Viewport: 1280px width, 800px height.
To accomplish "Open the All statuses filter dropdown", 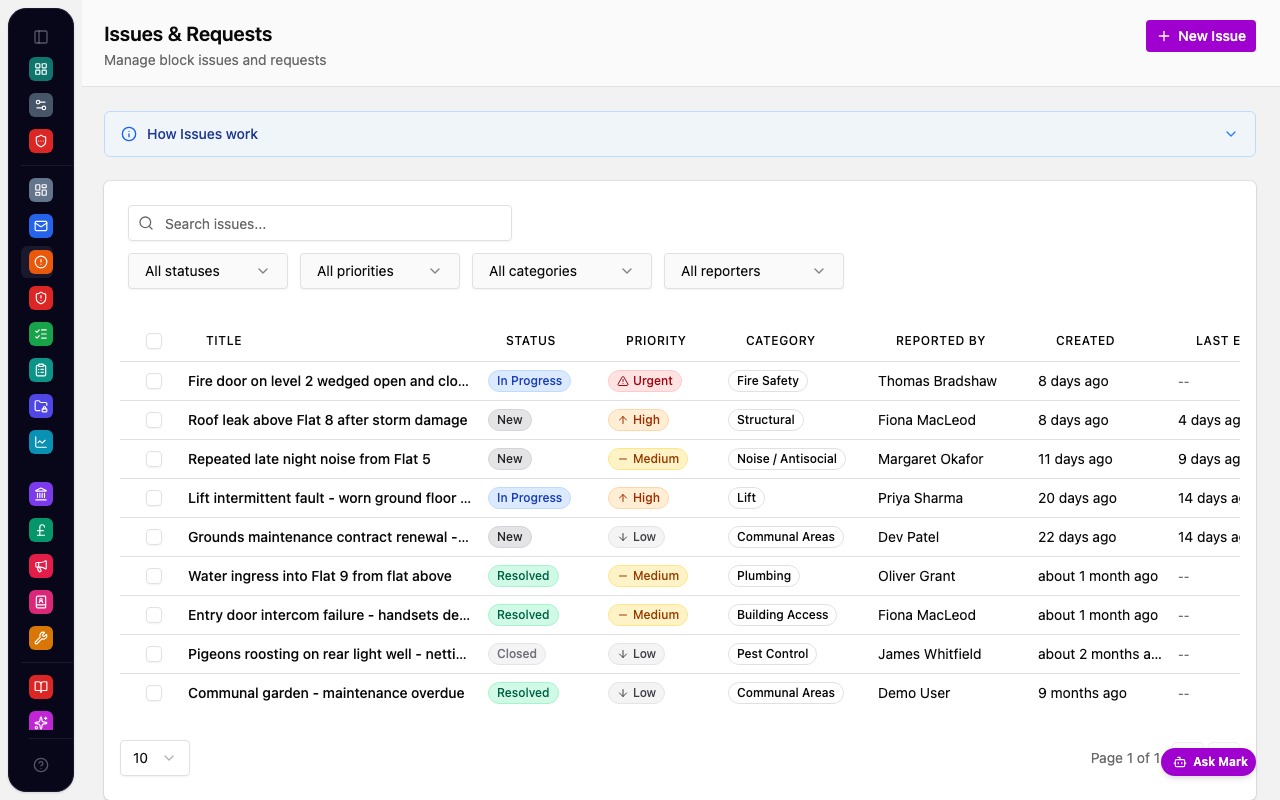I will [x=208, y=271].
